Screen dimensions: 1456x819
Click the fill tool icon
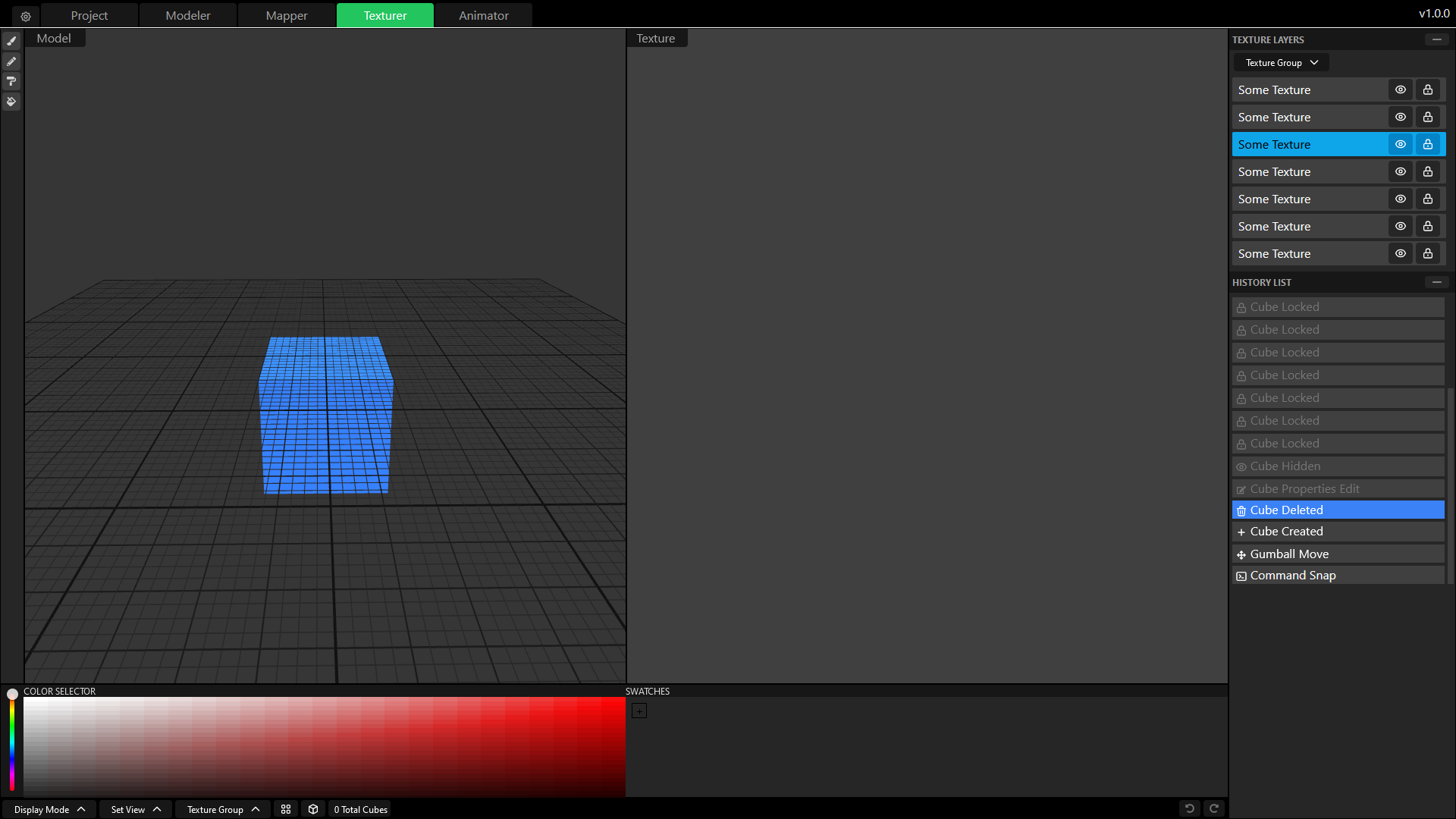tap(11, 101)
